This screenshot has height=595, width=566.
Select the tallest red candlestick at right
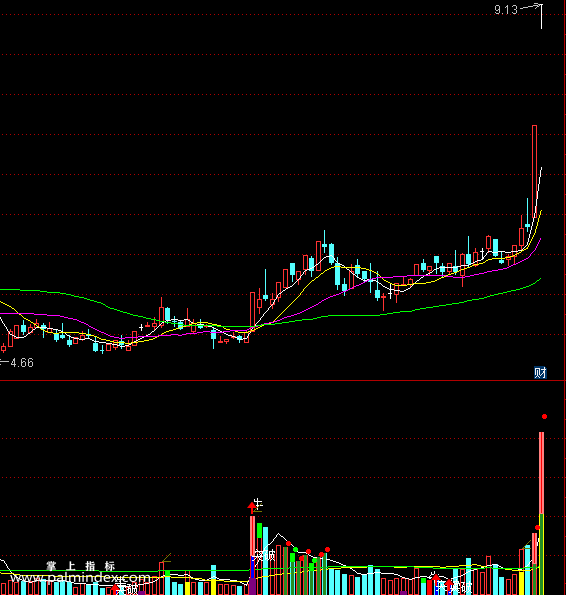535,172
